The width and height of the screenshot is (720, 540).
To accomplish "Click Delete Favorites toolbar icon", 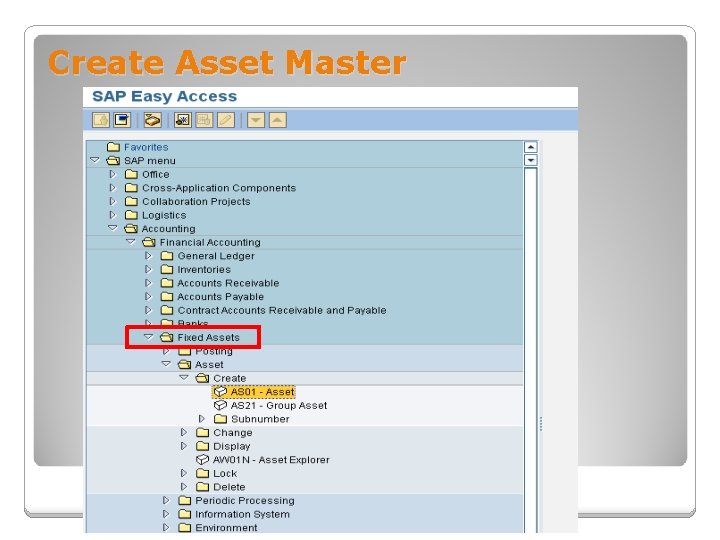I will point(204,120).
